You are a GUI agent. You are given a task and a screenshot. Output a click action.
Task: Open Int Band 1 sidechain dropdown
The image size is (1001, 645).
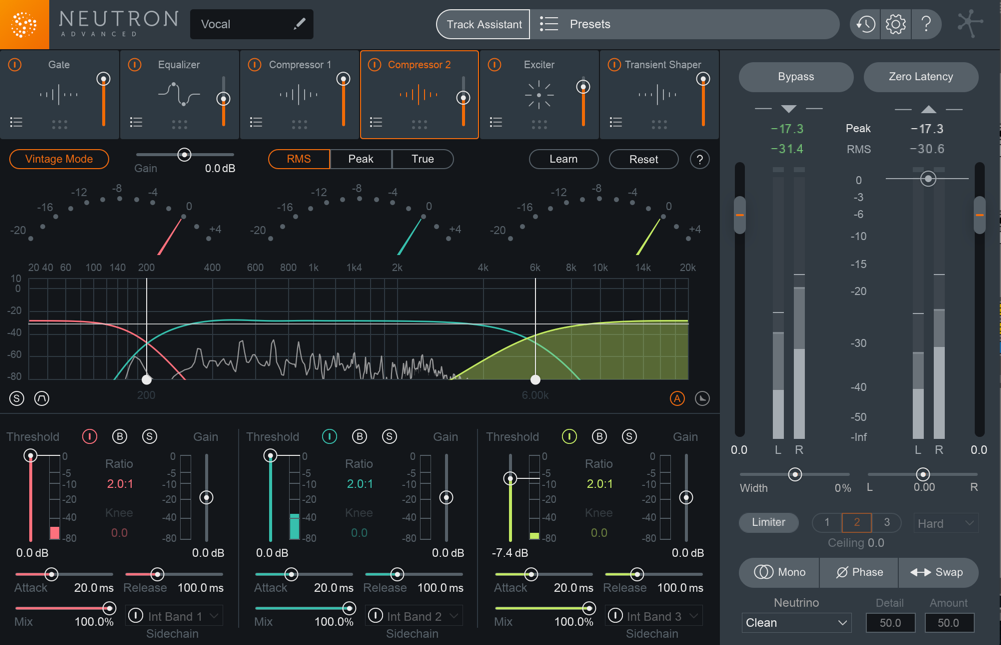coord(174,616)
